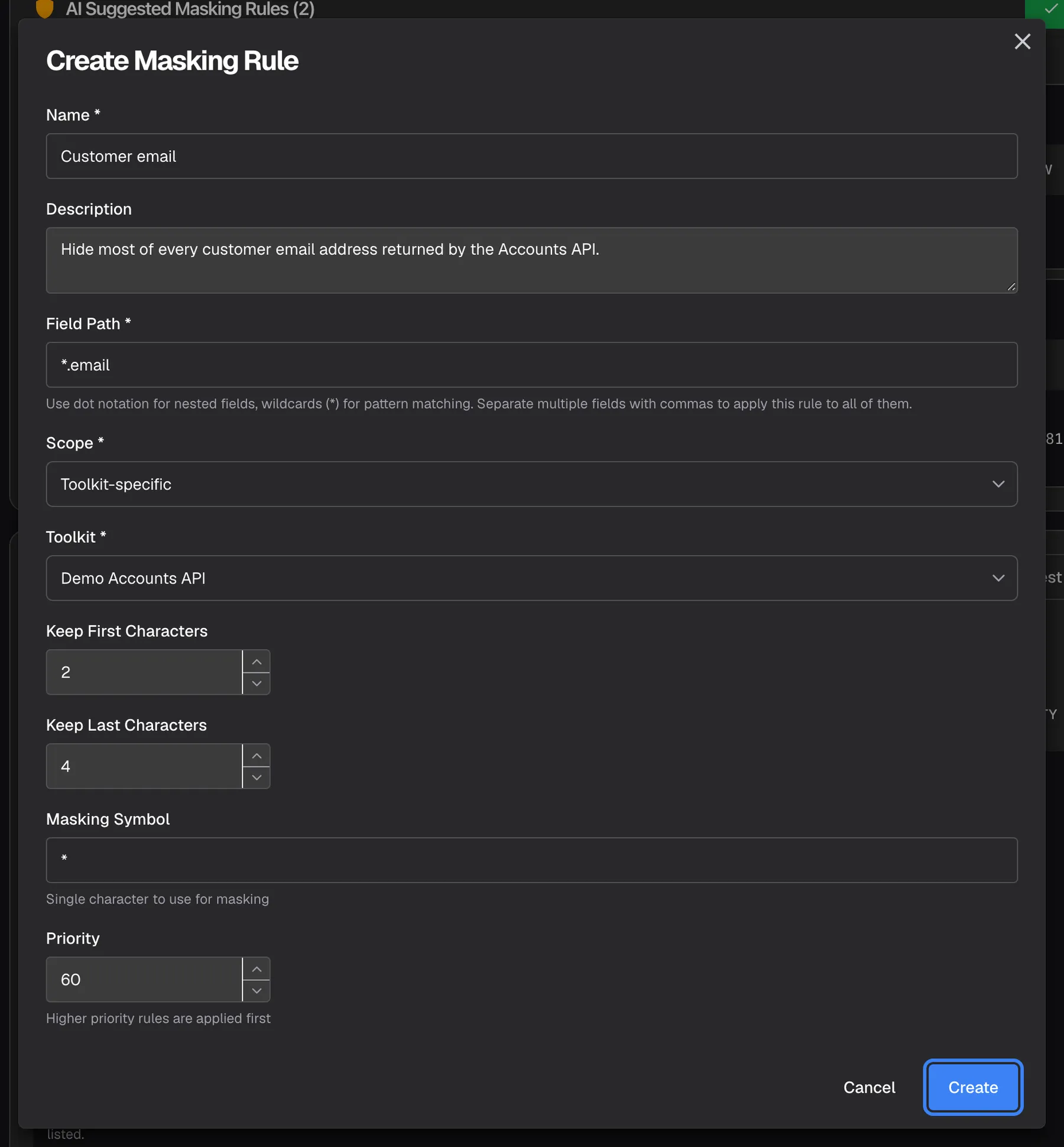Click the Keep Last Characters number field
Screen dimensions: 1064x1147
(x=144, y=766)
